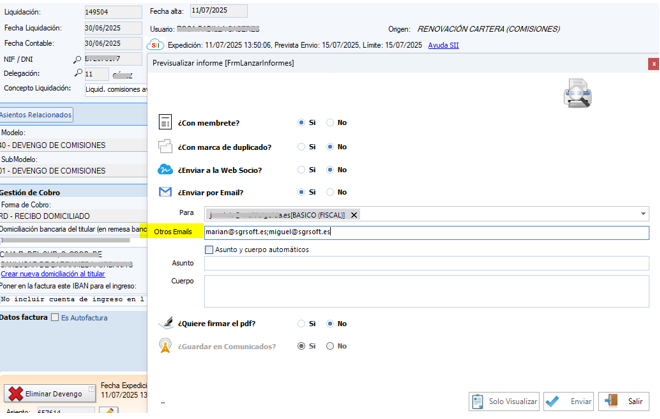Click the pen signature icon for firmar el pdf

[166, 324]
